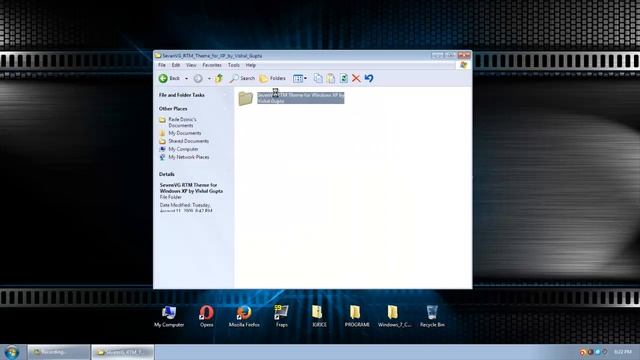Click the red Delete X icon
This screenshot has width=640, height=360.
point(356,78)
